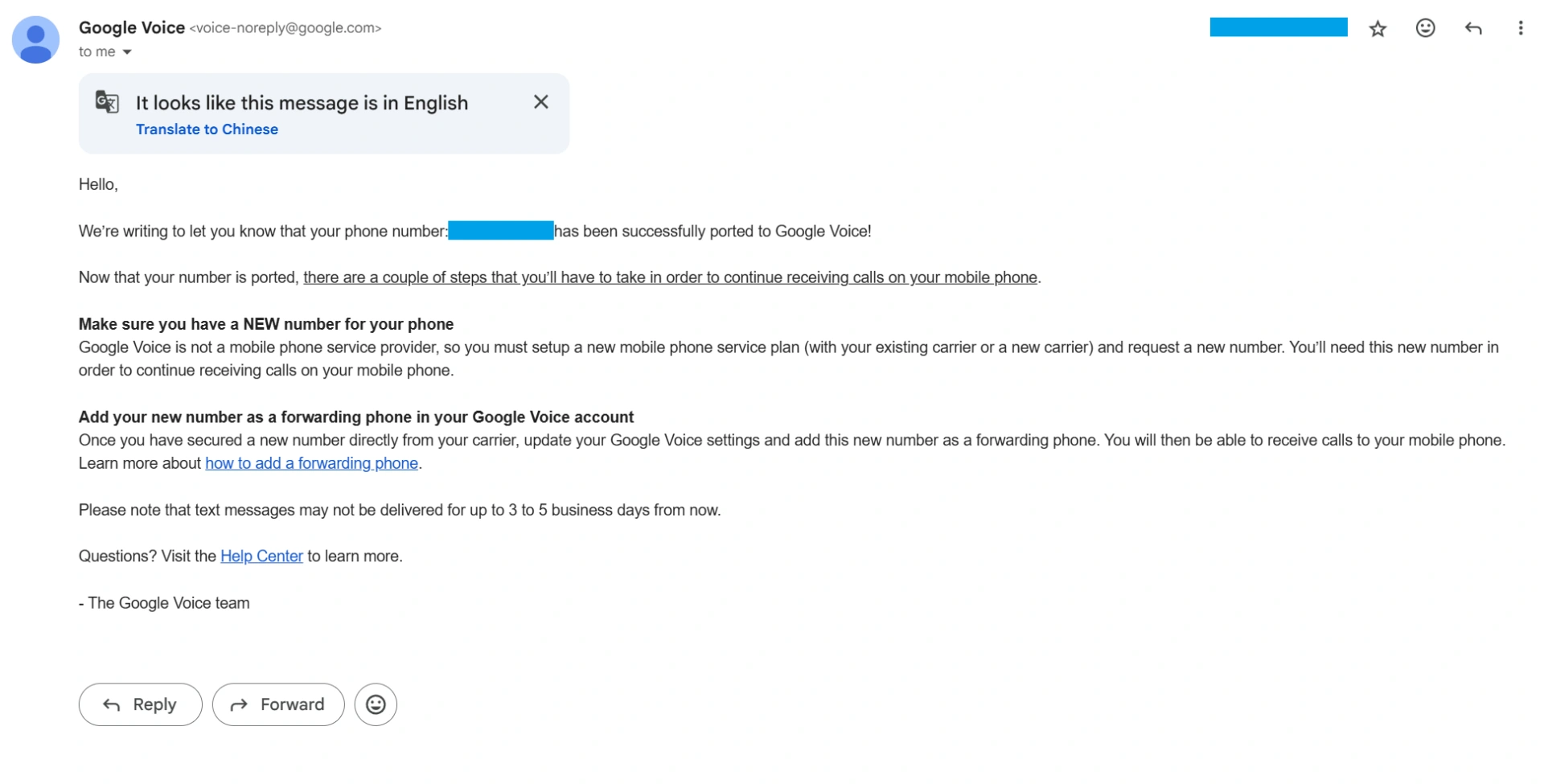The image size is (1544, 784).
Task: Star this Google Voice email
Action: pyautogui.click(x=1378, y=29)
